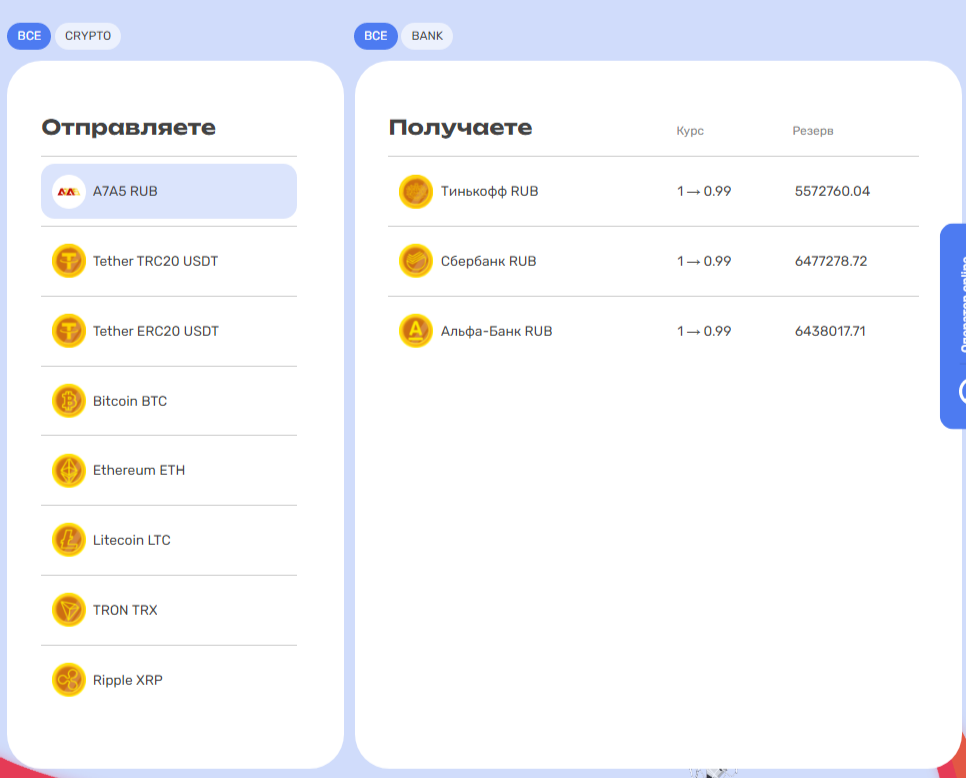Select the ВСЕ tab above Отправляете

pos(29,36)
